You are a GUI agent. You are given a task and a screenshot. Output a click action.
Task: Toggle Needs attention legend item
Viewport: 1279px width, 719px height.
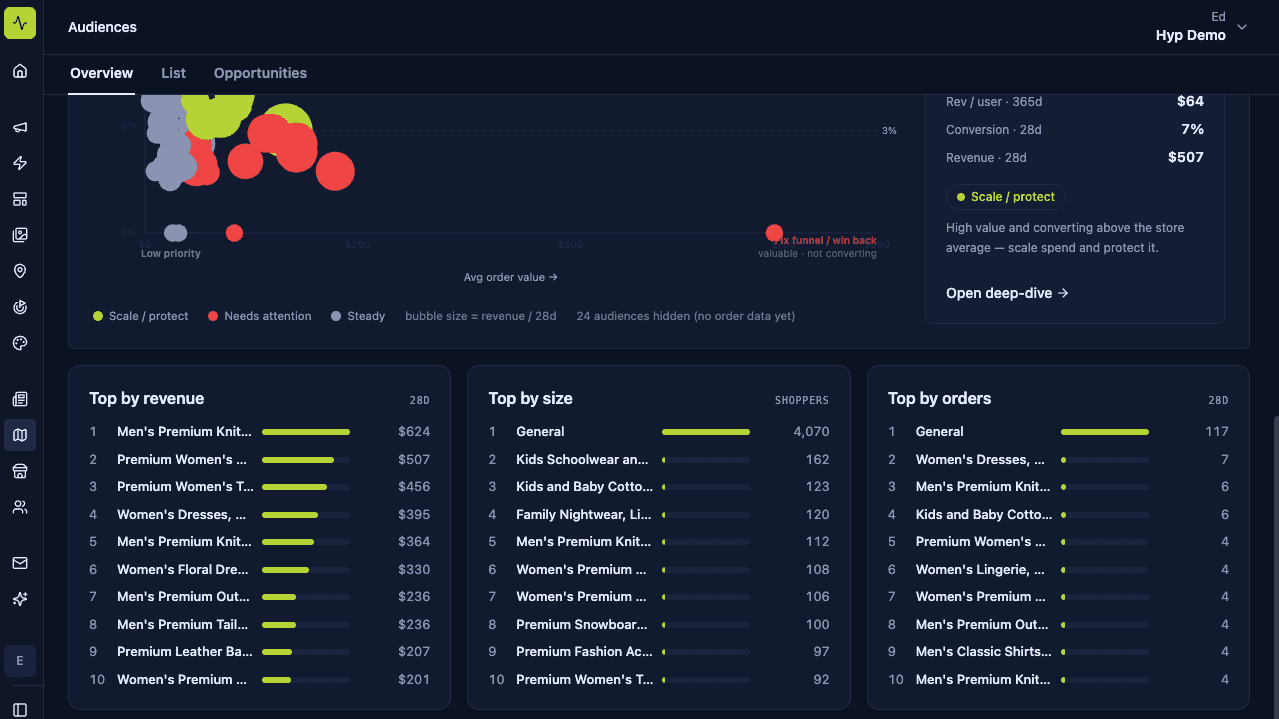coord(259,316)
